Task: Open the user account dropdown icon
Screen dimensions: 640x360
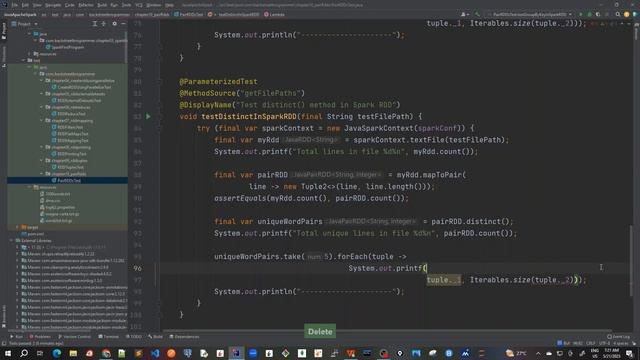Action: point(464,14)
